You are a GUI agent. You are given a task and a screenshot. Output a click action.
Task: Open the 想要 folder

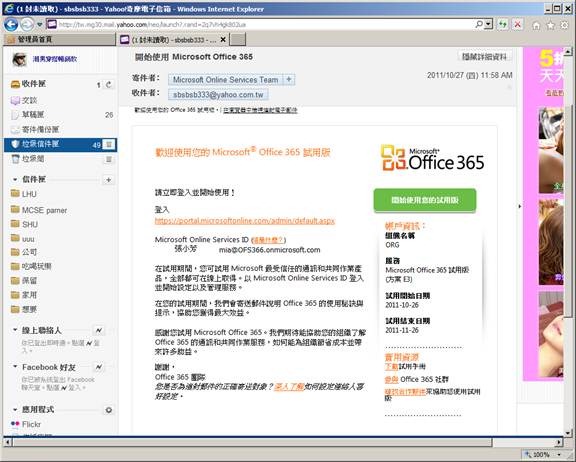click(29, 309)
